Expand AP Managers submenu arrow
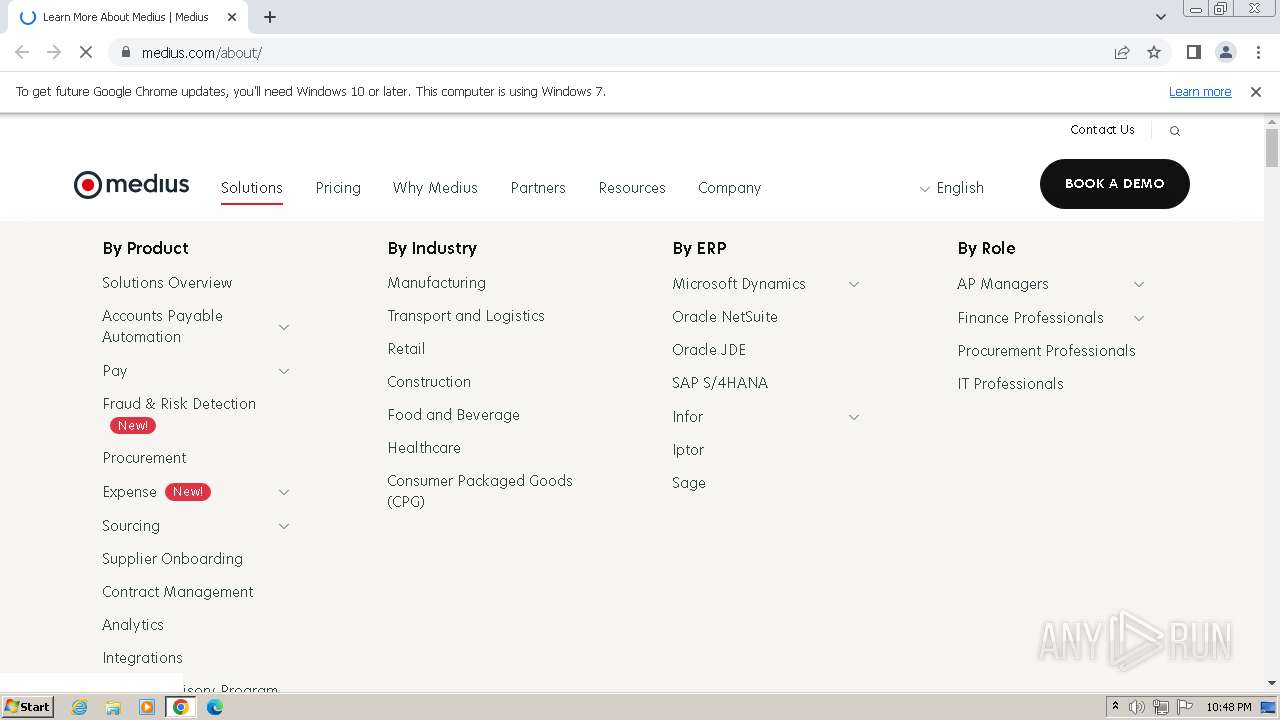1280x720 pixels. click(x=1139, y=284)
